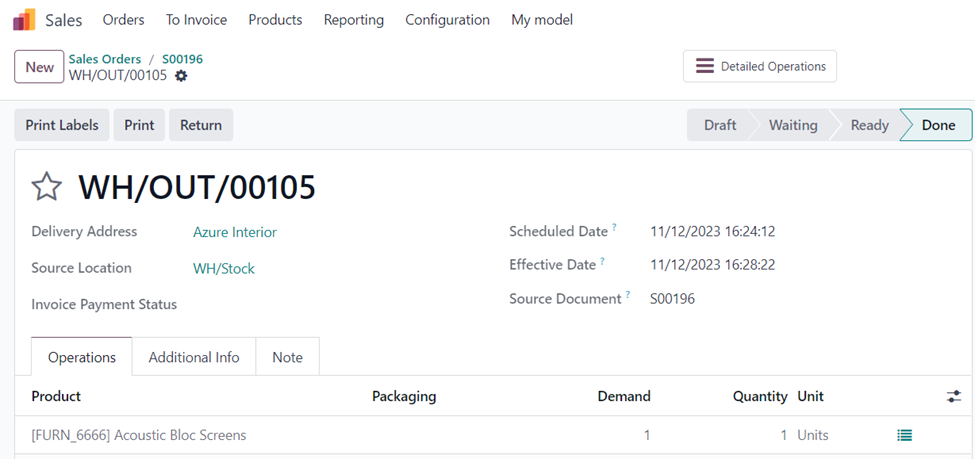Select the Acoustic Bloc Screens product row
This screenshot has height=459, width=975.
pyautogui.click(x=138, y=435)
